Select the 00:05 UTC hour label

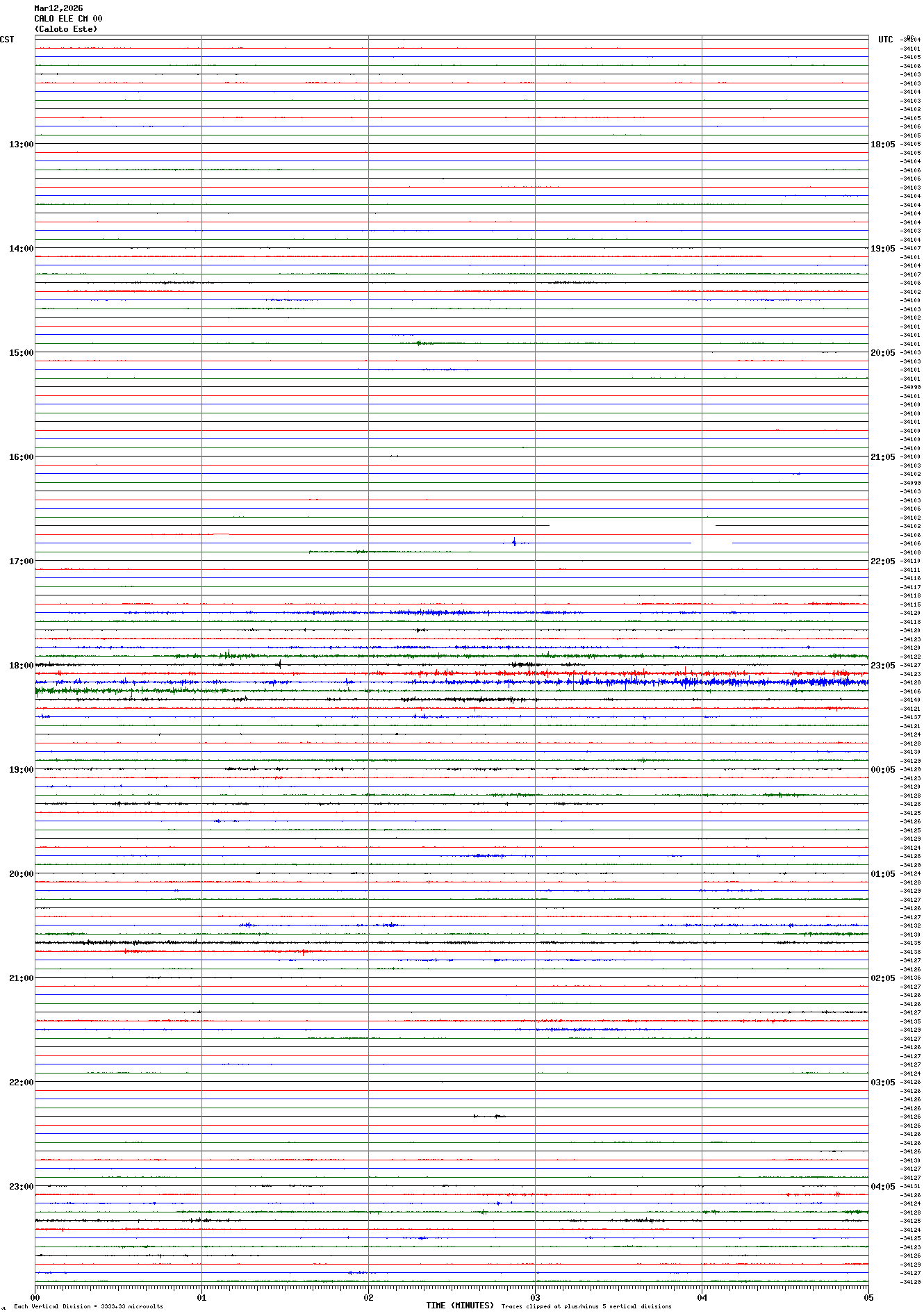[882, 769]
